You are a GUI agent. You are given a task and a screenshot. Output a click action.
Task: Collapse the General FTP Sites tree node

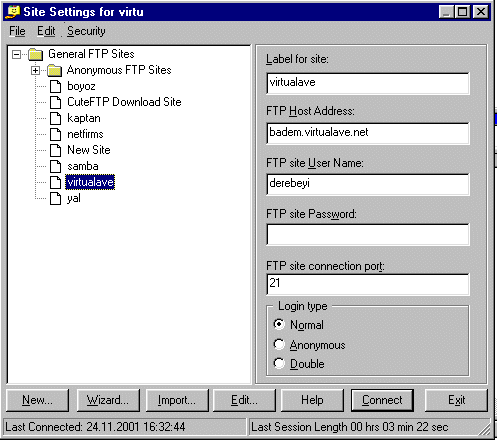click(x=16, y=54)
